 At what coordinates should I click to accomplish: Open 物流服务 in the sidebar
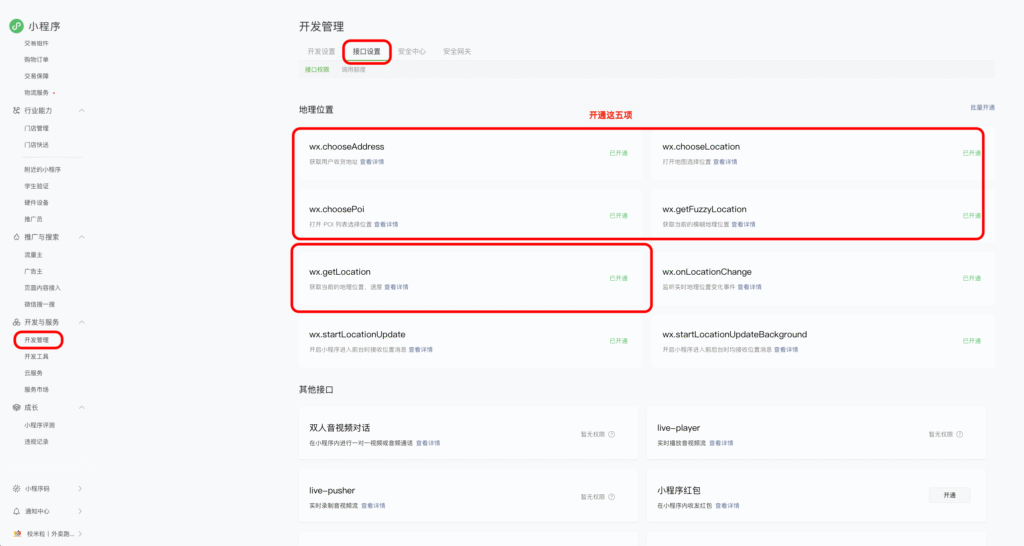pyautogui.click(x=37, y=93)
